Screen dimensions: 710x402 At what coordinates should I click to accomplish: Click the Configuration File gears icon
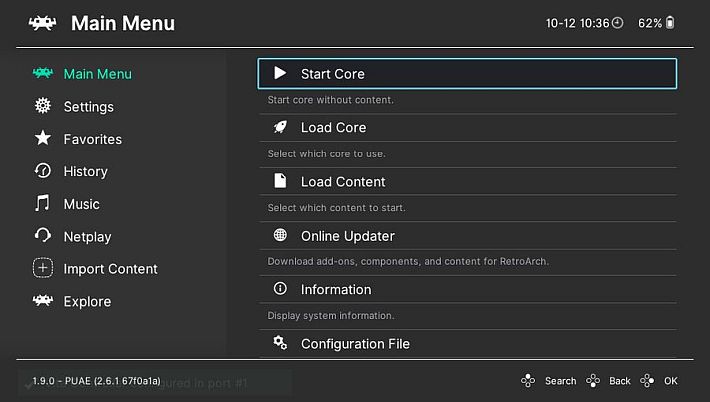click(280, 343)
